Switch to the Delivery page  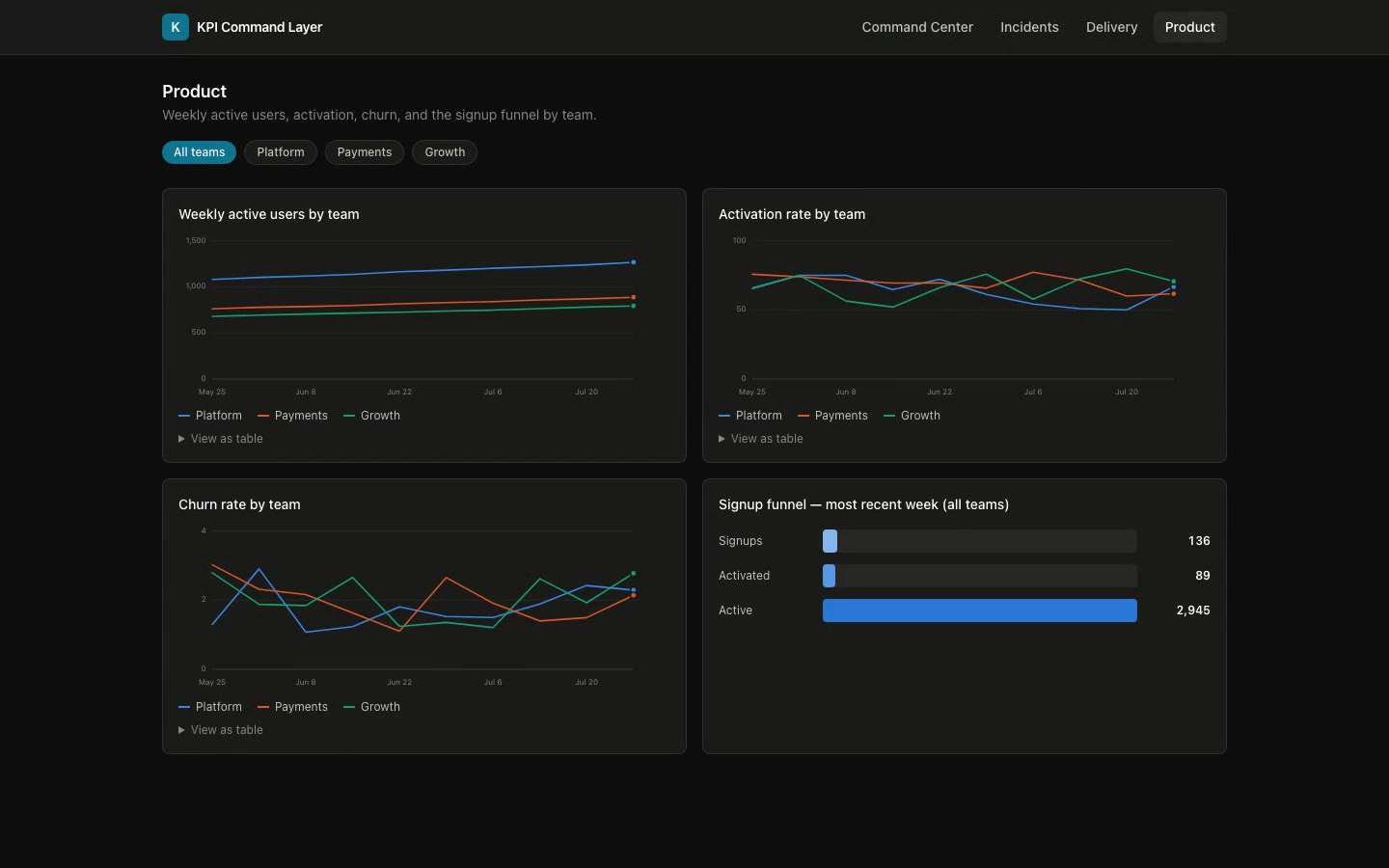coord(1111,27)
